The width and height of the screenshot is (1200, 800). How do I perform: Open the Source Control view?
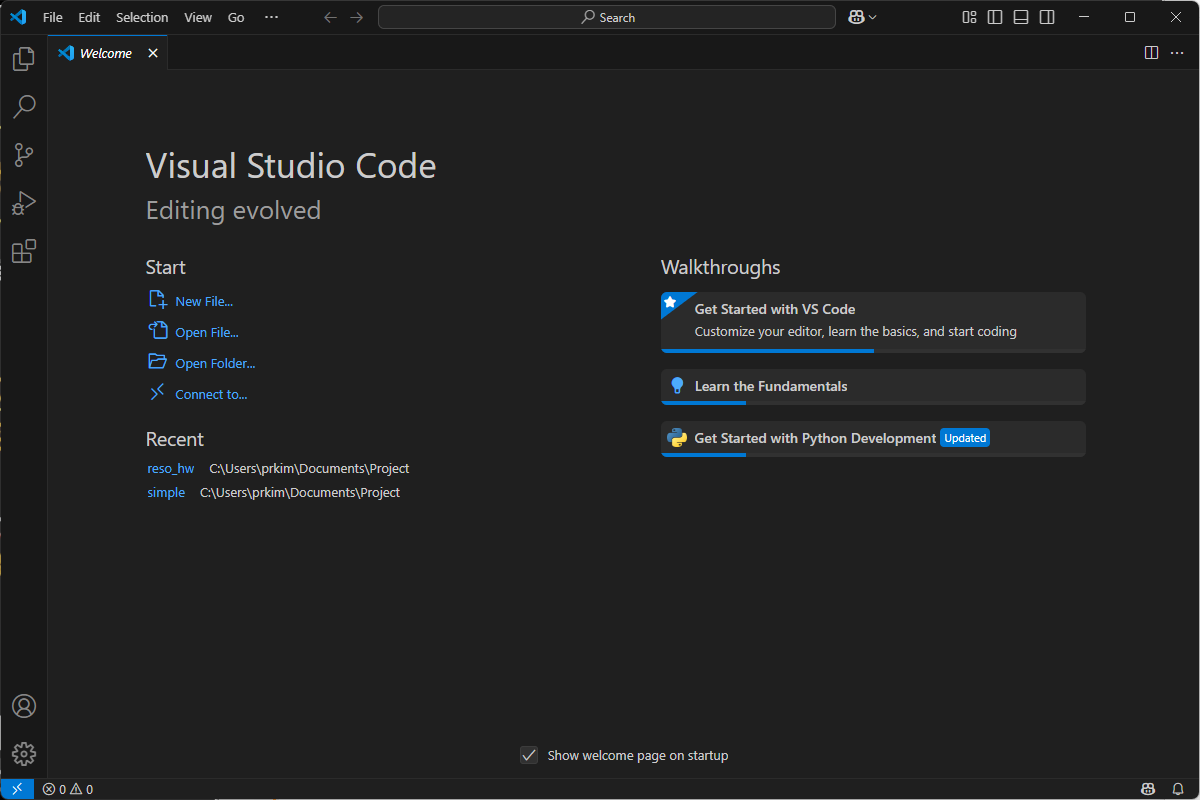(24, 155)
